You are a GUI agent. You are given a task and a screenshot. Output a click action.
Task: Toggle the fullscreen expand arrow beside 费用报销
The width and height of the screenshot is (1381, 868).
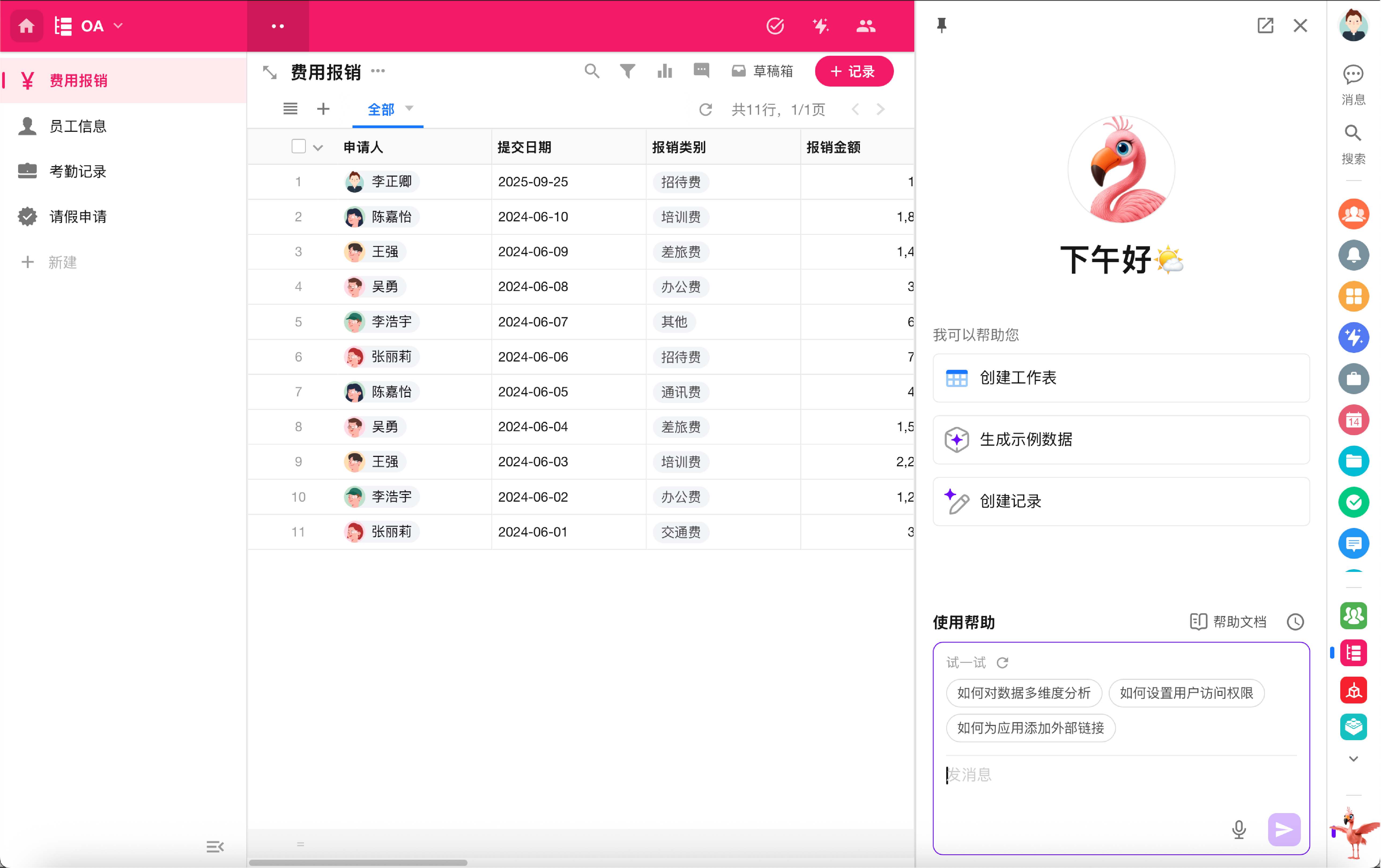pos(270,72)
